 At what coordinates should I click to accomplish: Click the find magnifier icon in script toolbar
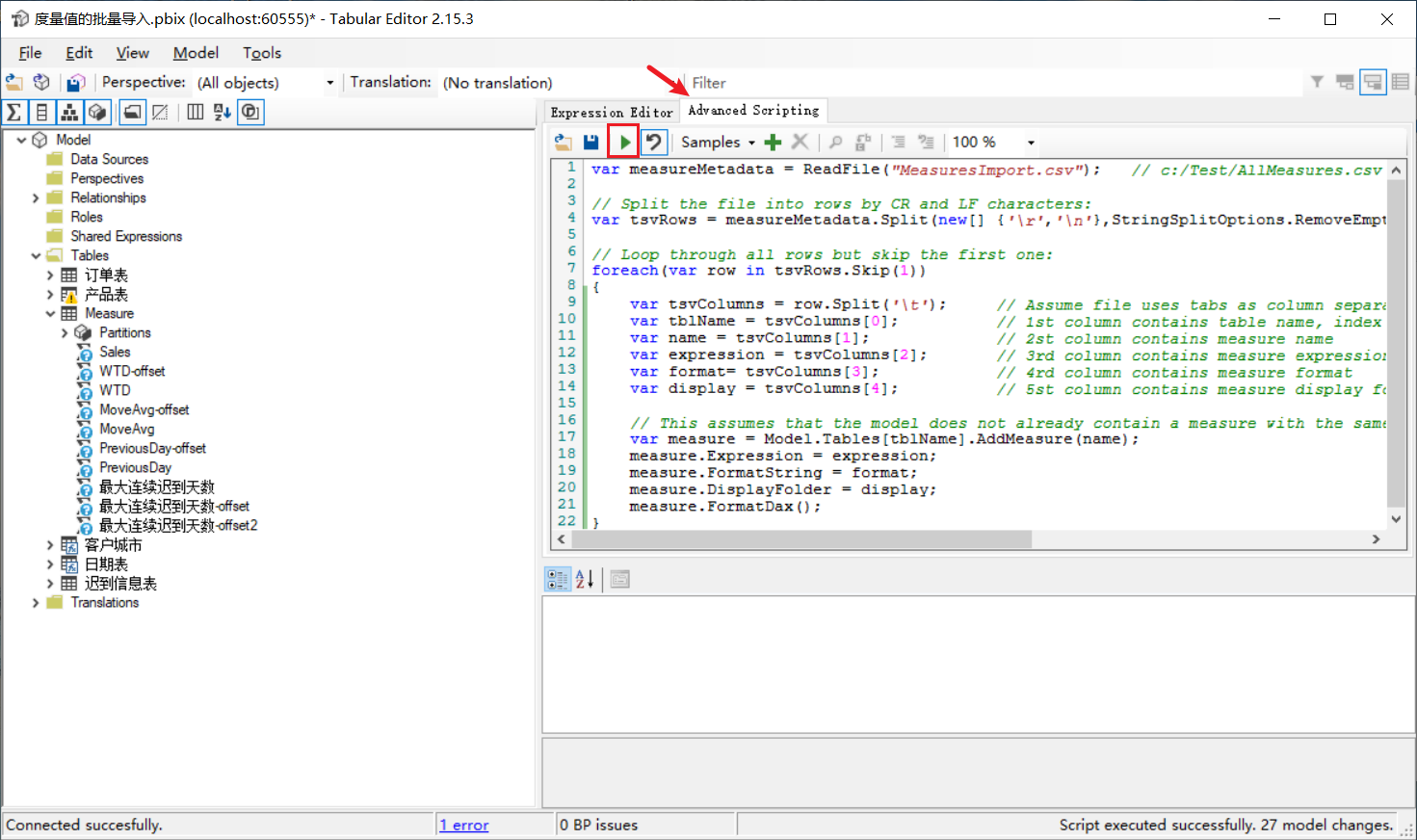point(835,143)
